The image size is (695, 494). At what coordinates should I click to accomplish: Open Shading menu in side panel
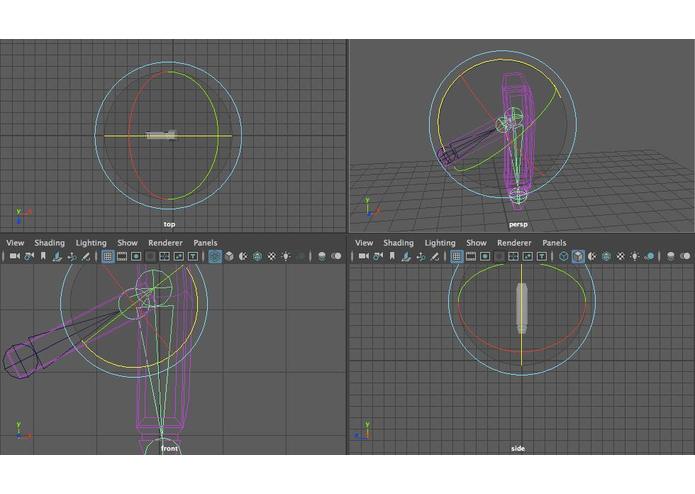(x=398, y=243)
